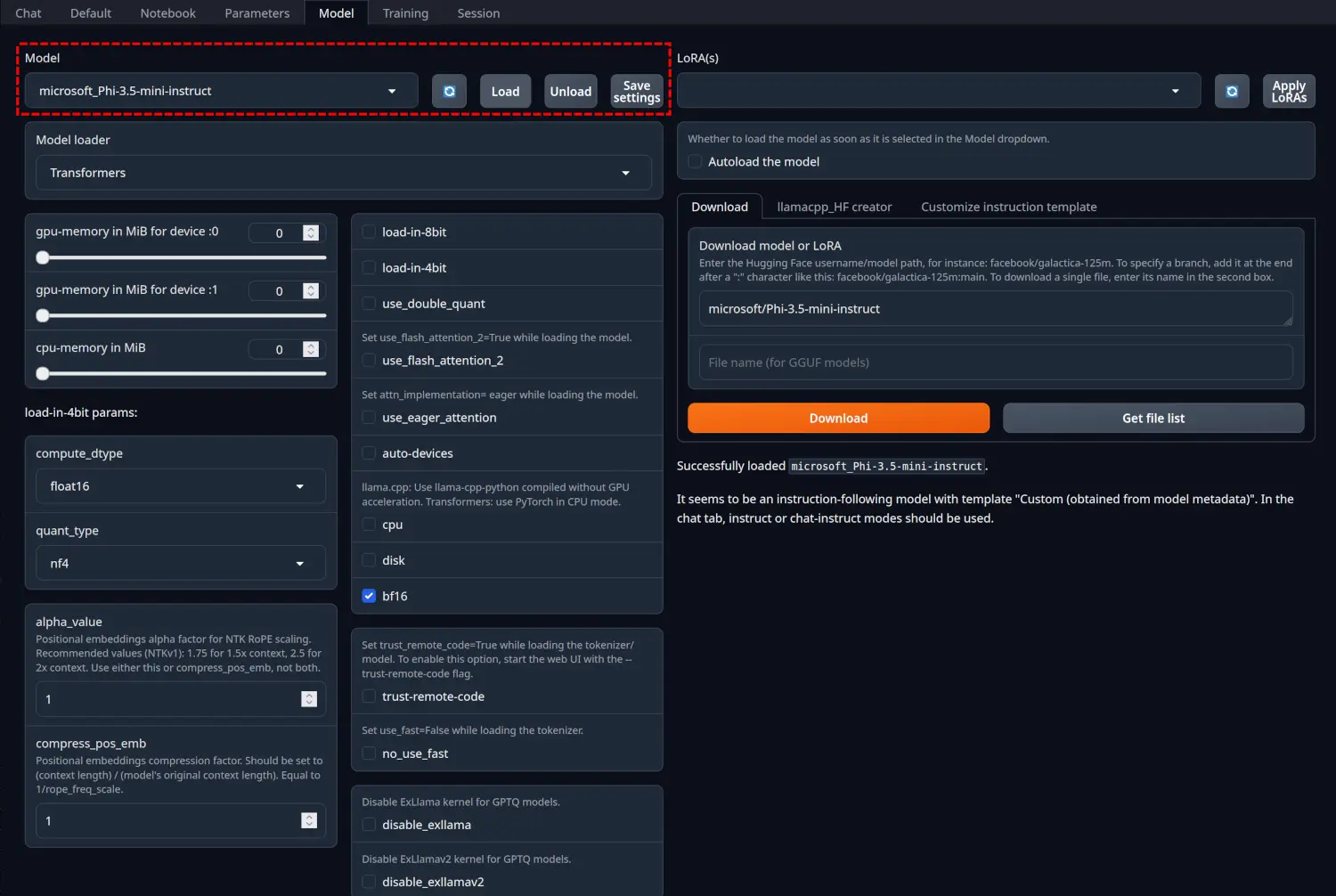Click stepper arrows for gpu-memory device 1
This screenshot has width=1336, height=896.
click(311, 291)
